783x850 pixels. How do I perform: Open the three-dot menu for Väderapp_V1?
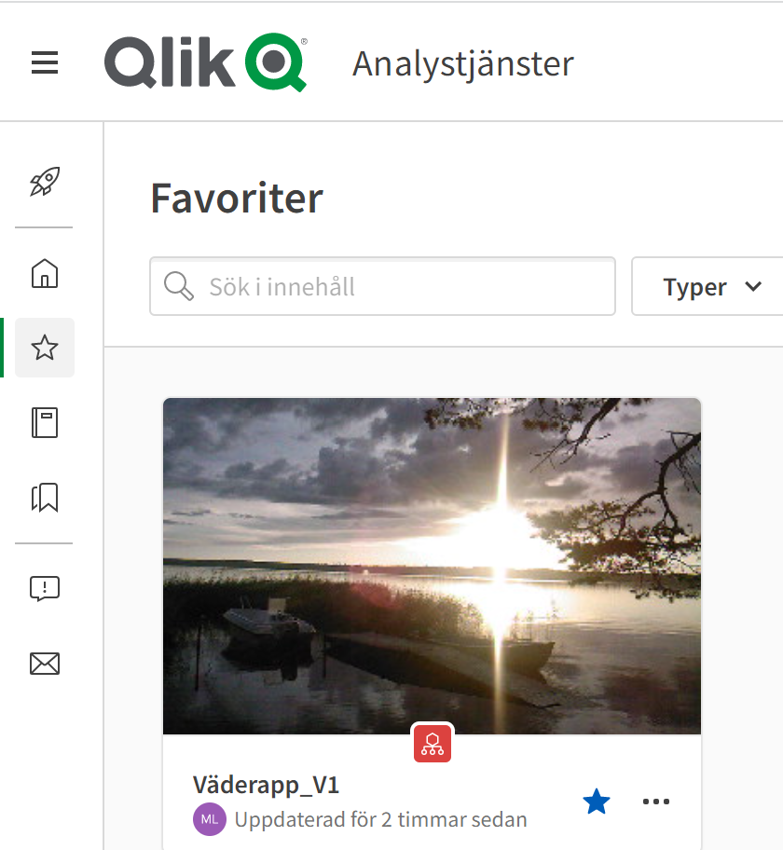click(656, 801)
